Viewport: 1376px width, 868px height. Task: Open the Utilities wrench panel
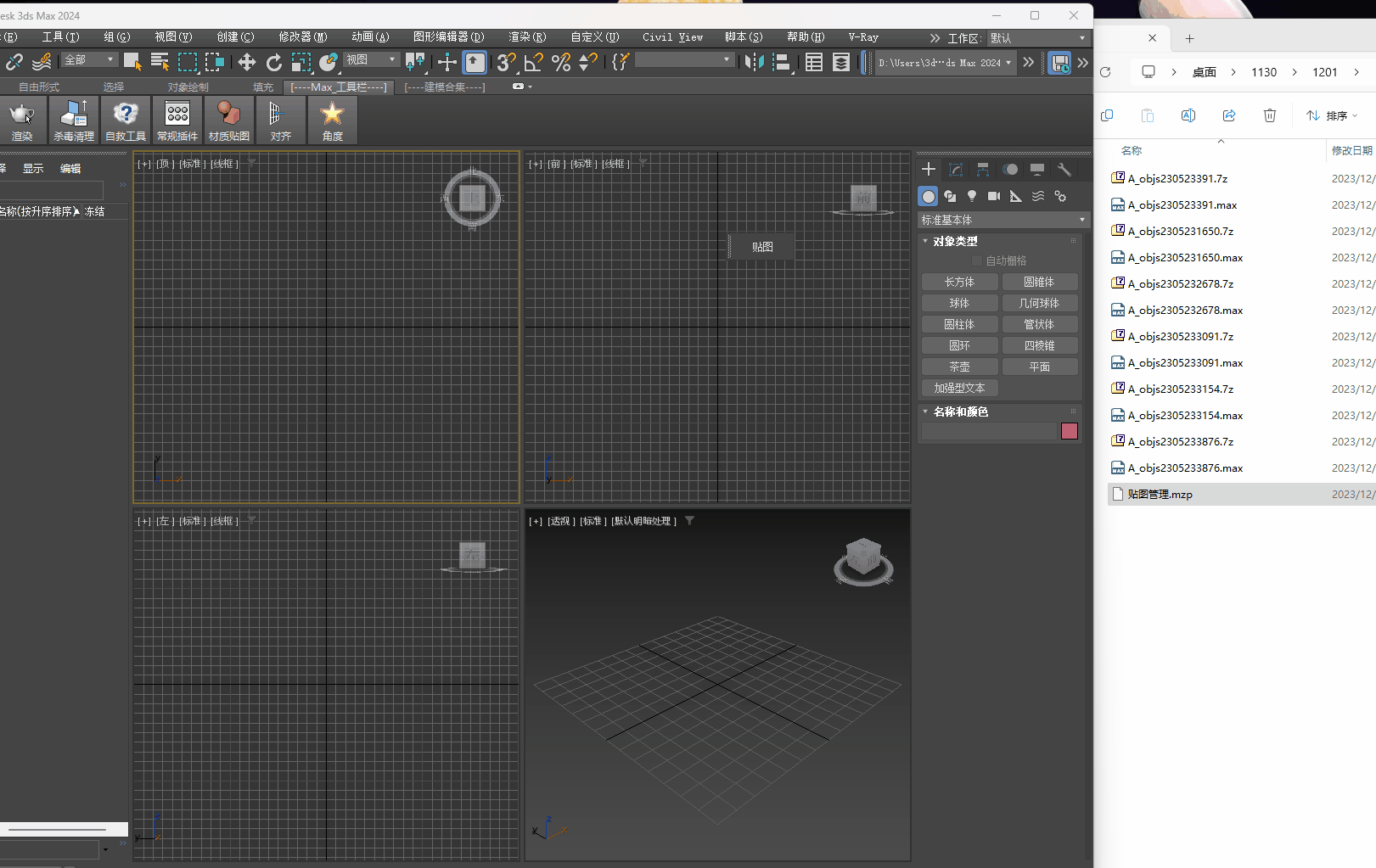[1064, 170]
